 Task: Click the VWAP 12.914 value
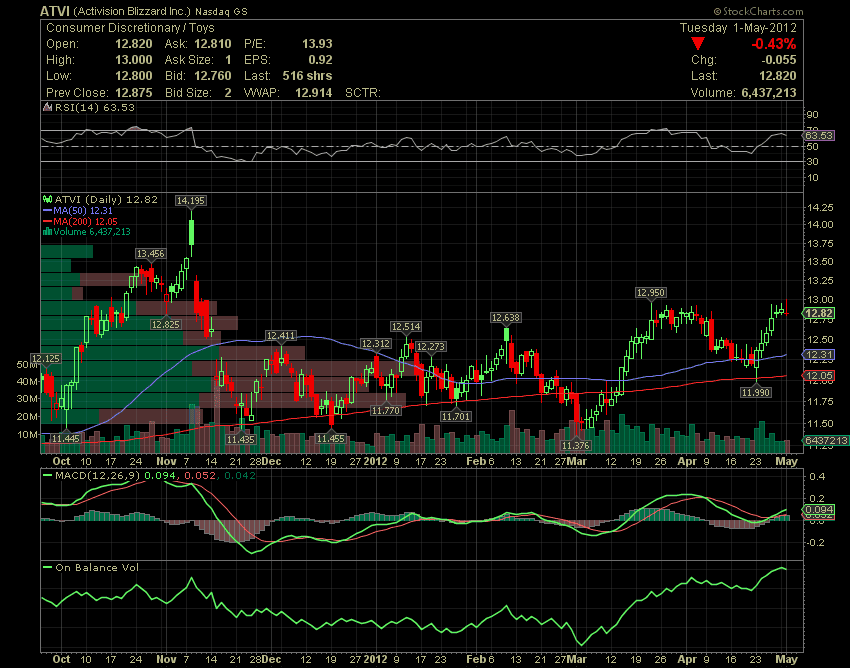coord(313,92)
